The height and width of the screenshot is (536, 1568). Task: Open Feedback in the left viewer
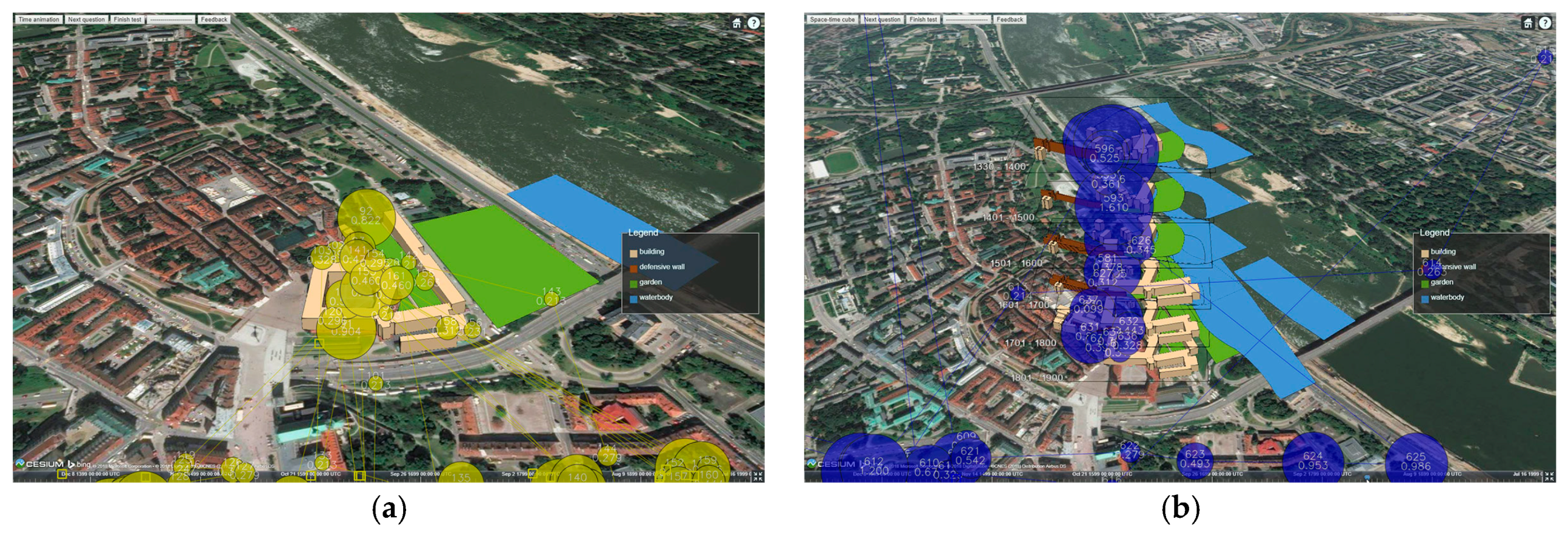[213, 19]
